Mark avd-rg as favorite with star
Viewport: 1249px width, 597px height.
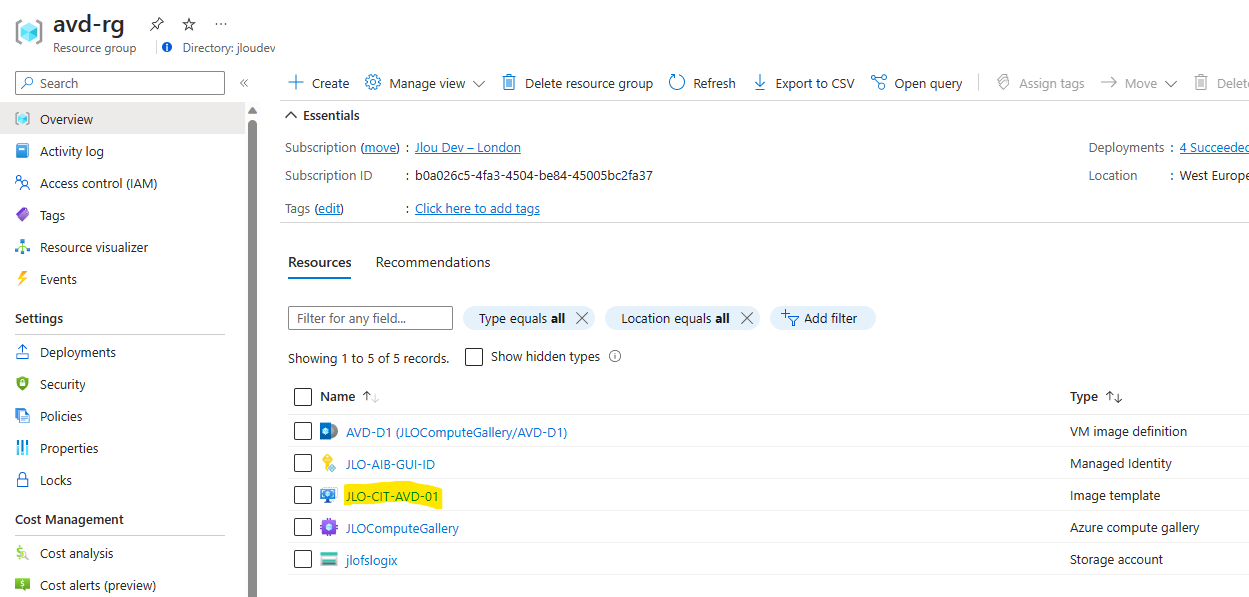click(189, 24)
